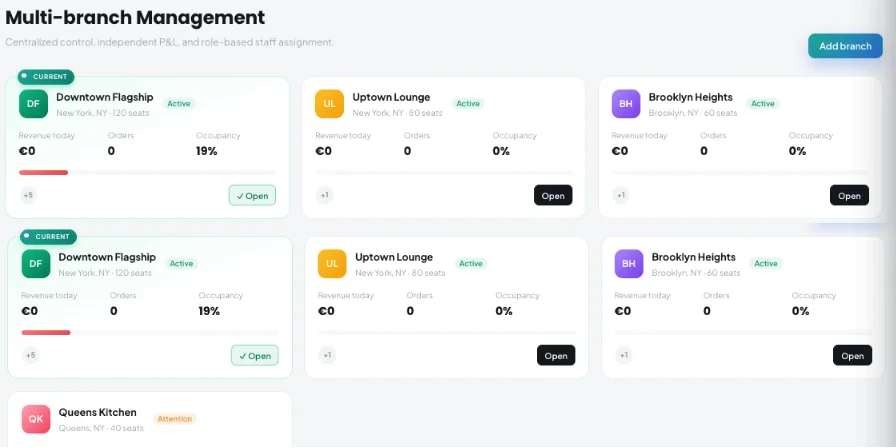Click the Active badge on upper Brooklyn Heights
This screenshot has width=896, height=448.
pyautogui.click(x=763, y=103)
